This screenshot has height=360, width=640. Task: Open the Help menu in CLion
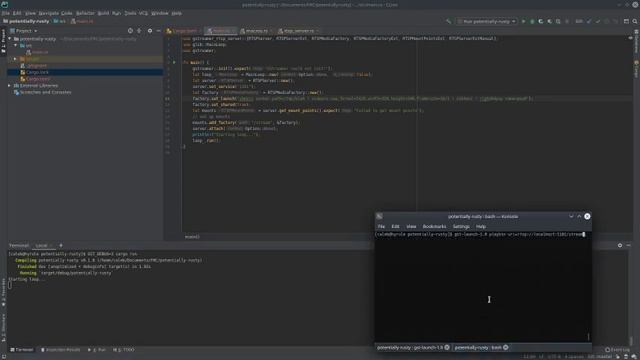176,13
